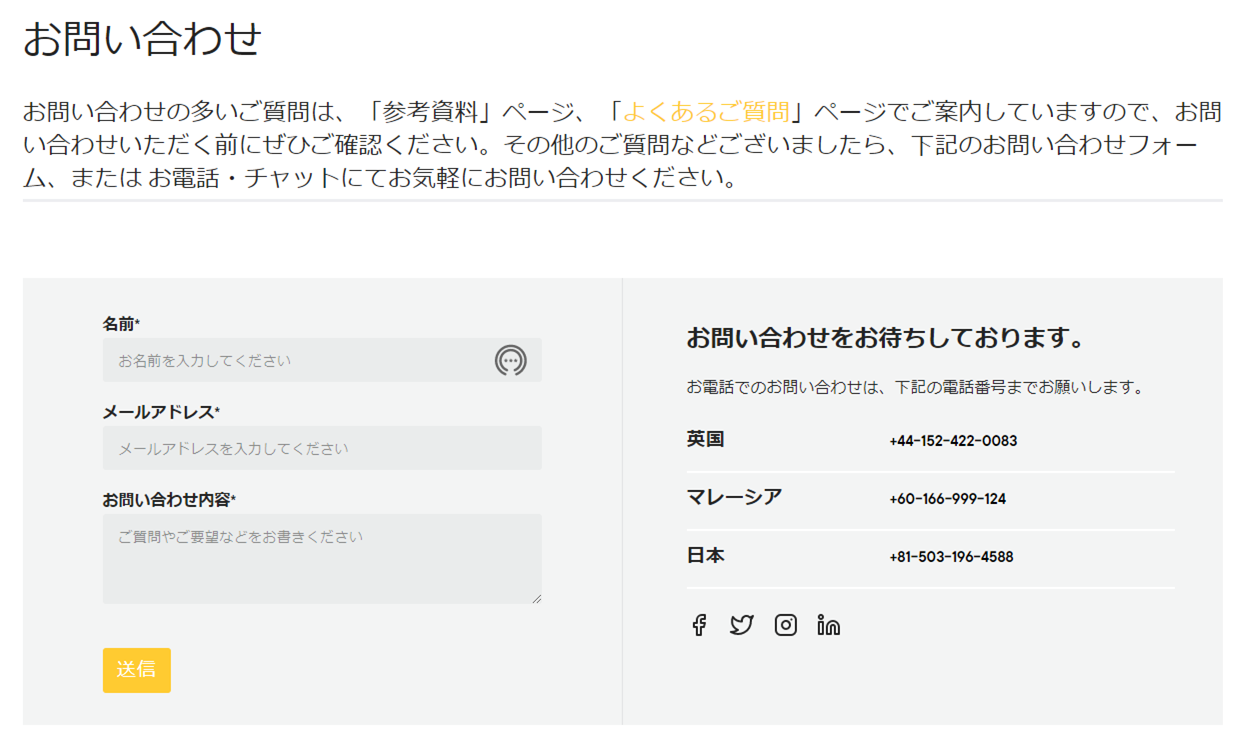Open the Facebook social icon
Screen dimensions: 1233x736
pos(699,626)
